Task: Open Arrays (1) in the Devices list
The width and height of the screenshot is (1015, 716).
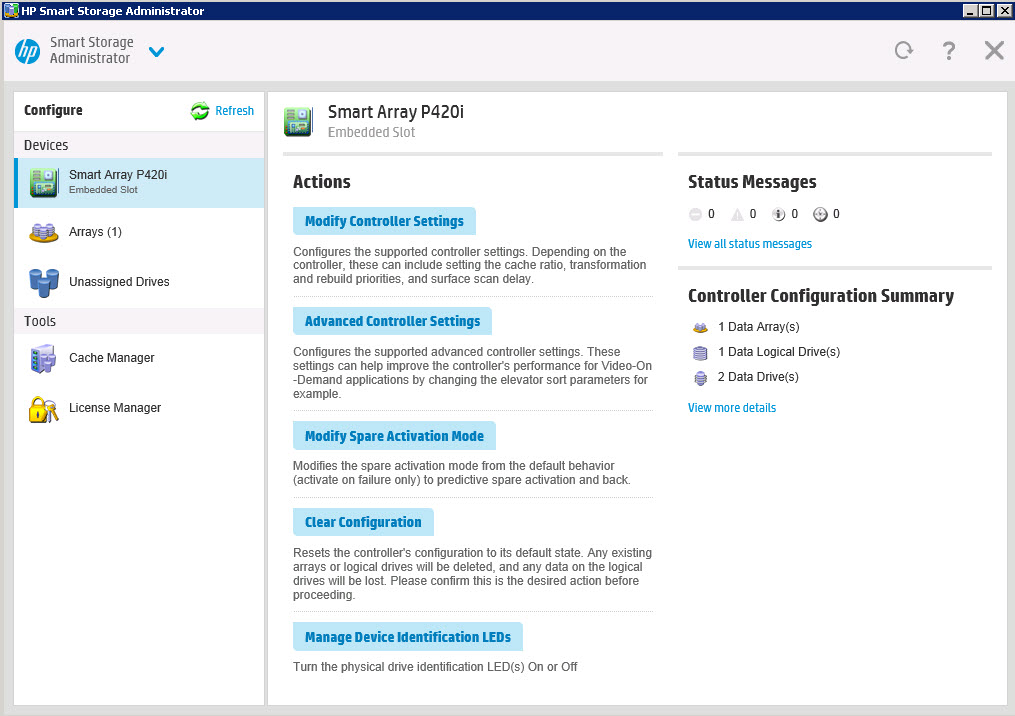Action: pos(139,232)
